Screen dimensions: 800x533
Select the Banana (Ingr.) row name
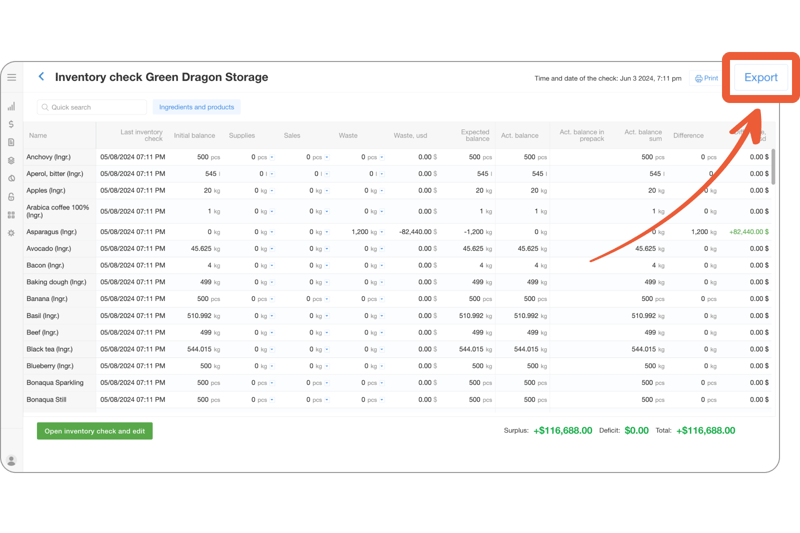(x=47, y=299)
